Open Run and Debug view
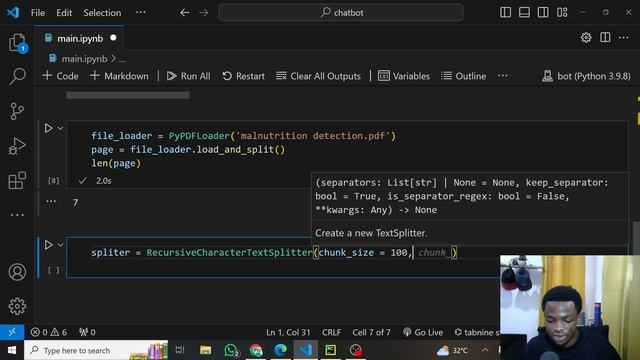Screen dimensions: 640x360 [x=17, y=146]
